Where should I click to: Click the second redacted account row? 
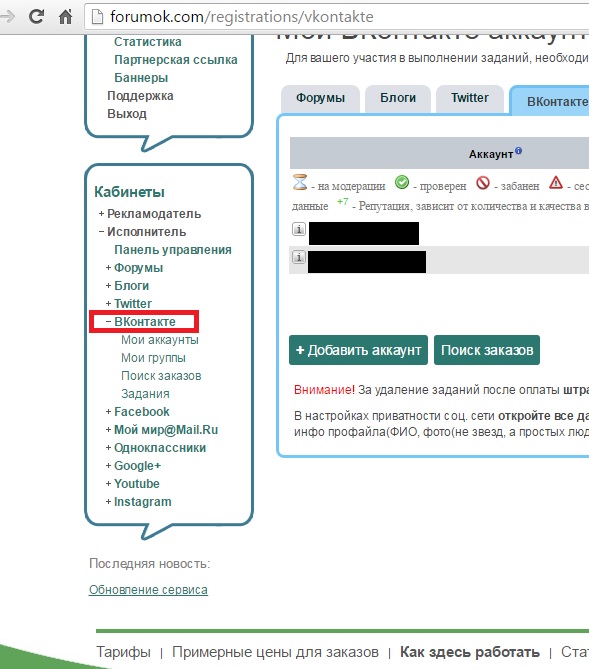367,262
